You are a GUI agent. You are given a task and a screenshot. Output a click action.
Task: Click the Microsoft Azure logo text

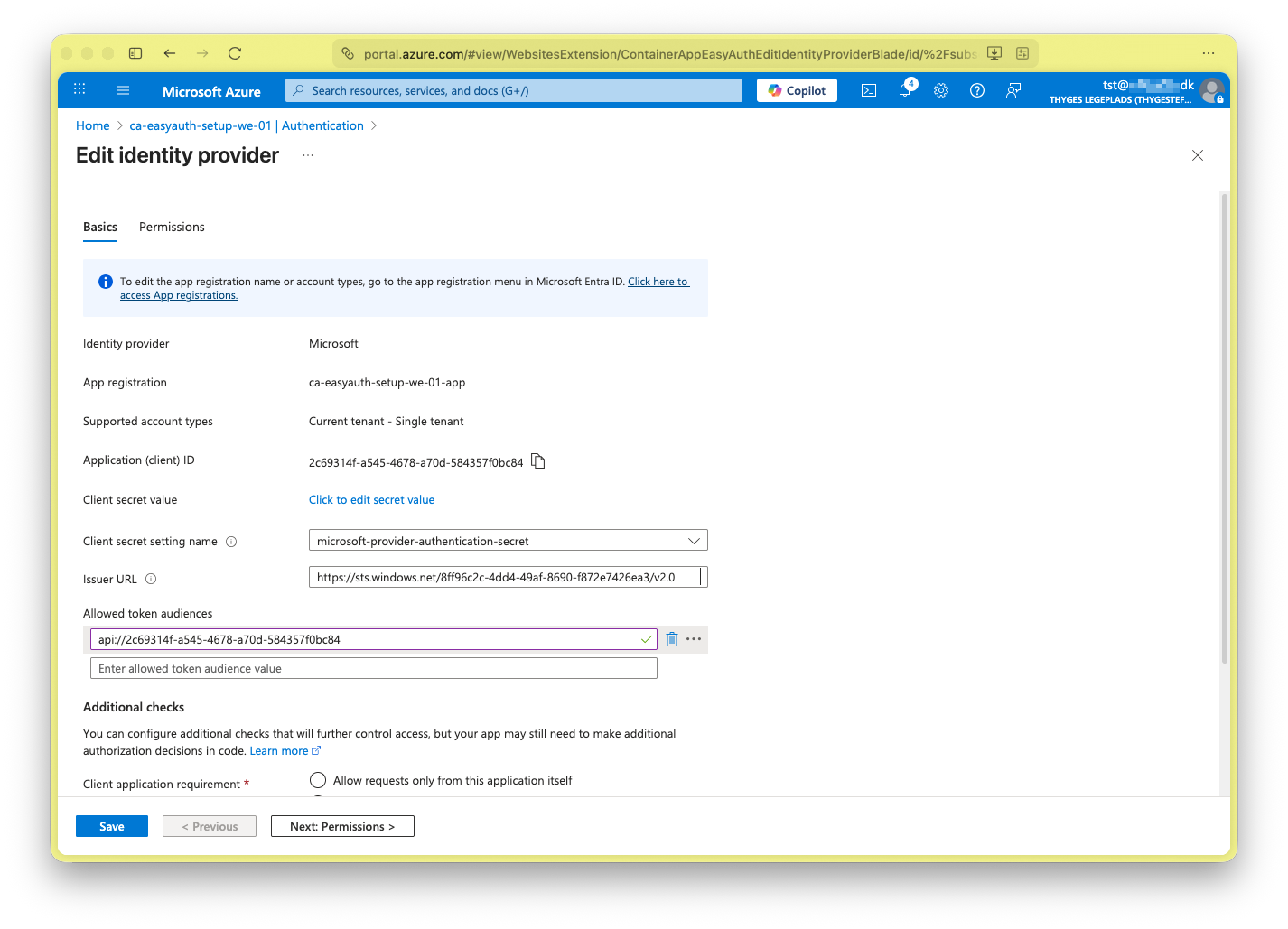coord(211,91)
